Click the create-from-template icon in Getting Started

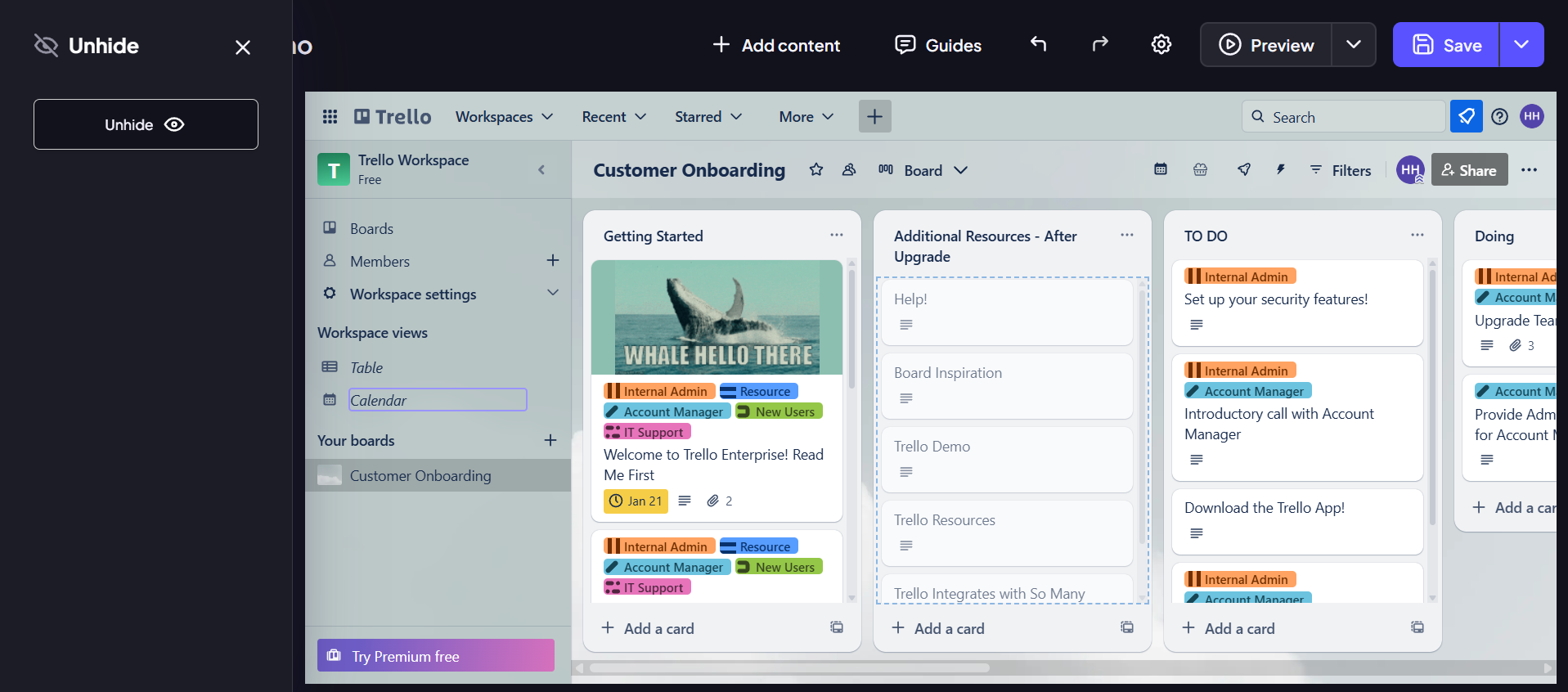(837, 627)
